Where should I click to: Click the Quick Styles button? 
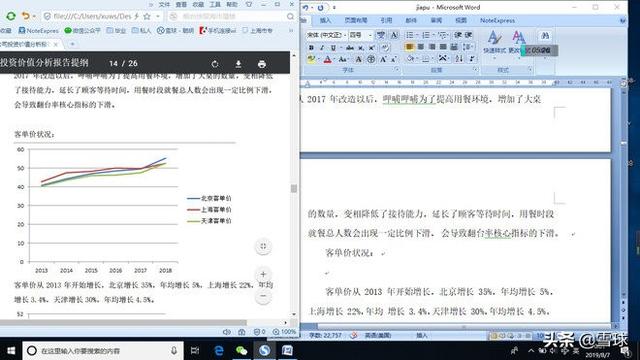pyautogui.click(x=494, y=43)
